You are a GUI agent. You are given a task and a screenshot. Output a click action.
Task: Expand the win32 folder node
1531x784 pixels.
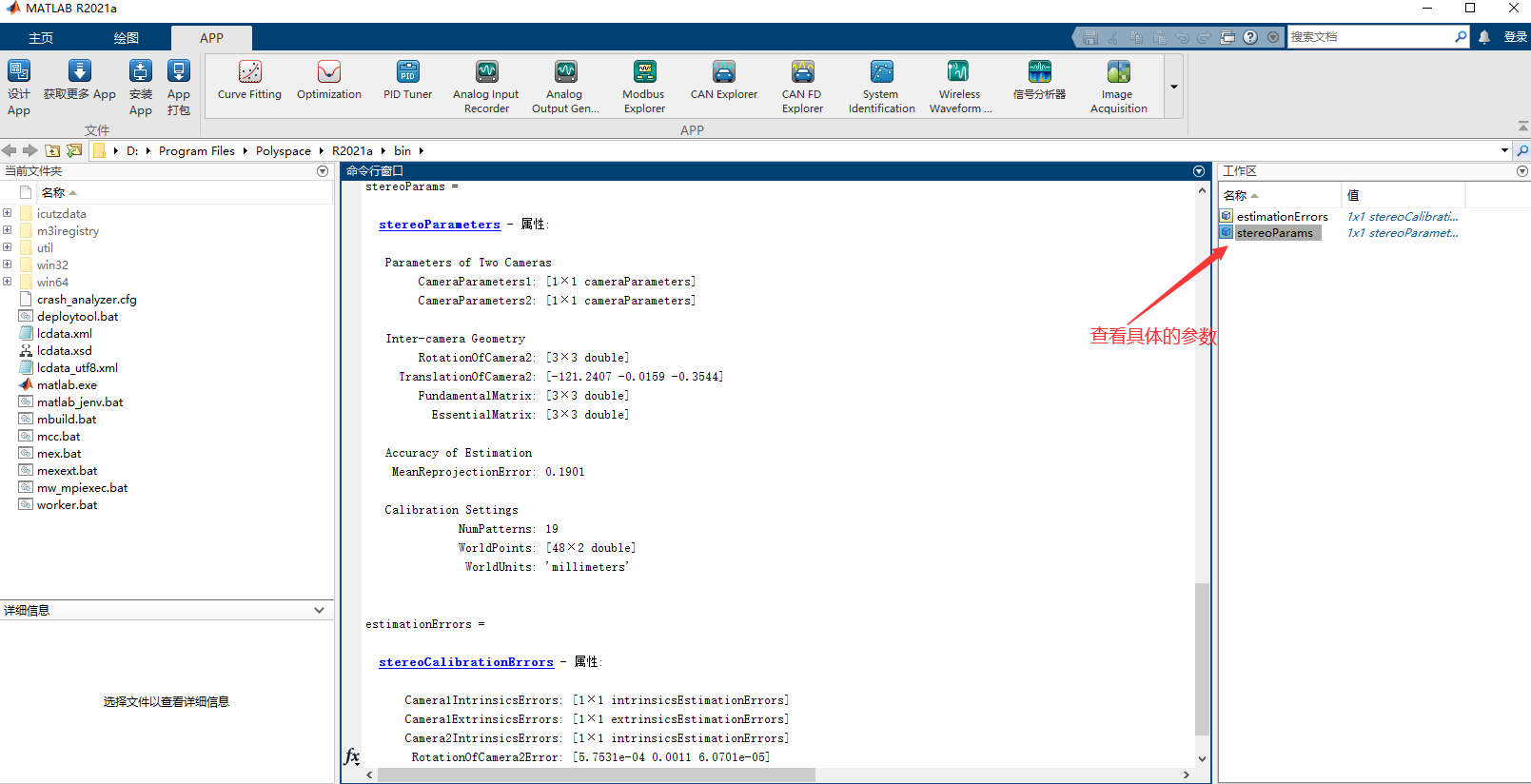(8, 265)
